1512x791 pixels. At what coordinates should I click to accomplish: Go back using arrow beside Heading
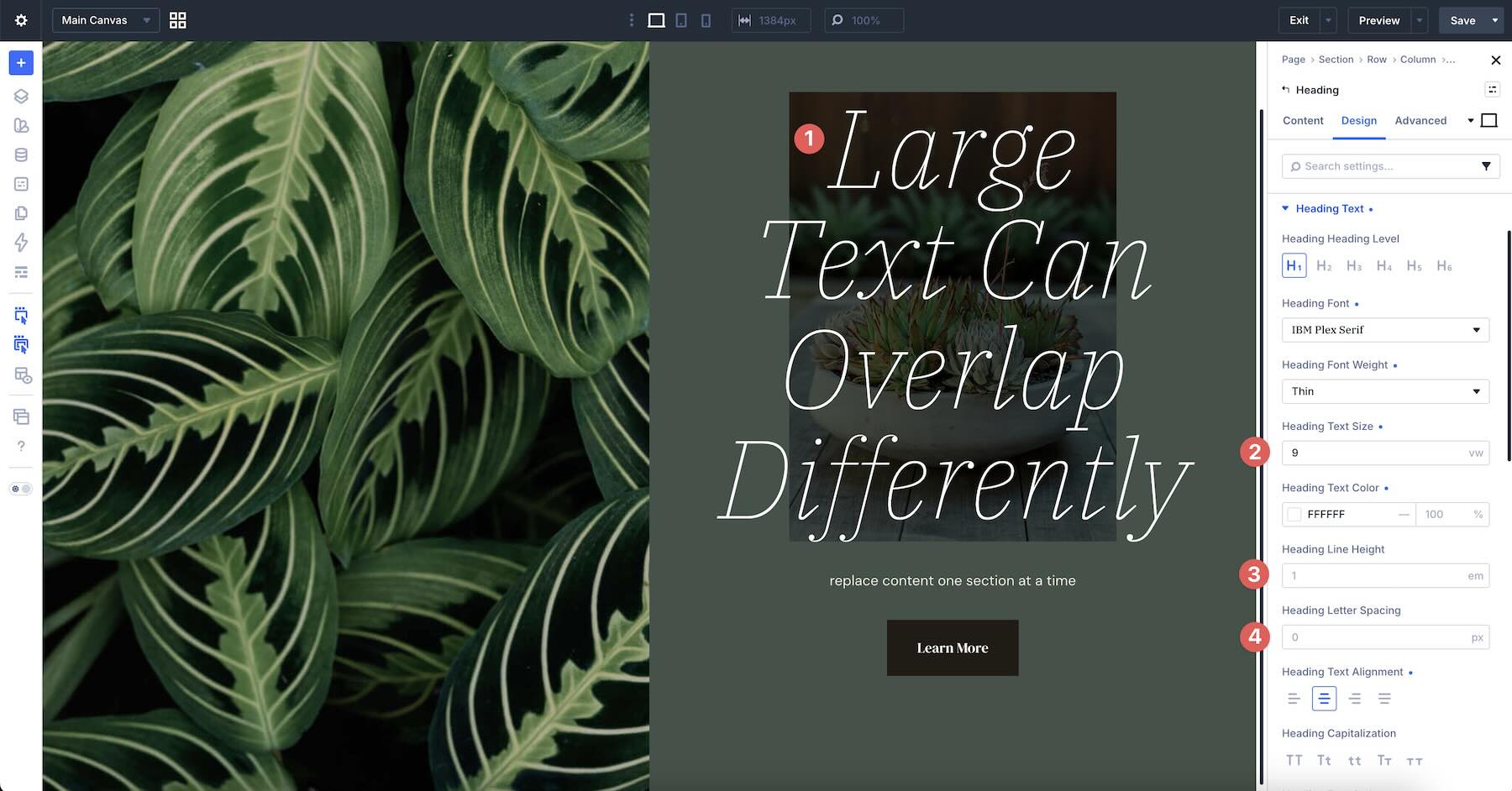pos(1285,89)
